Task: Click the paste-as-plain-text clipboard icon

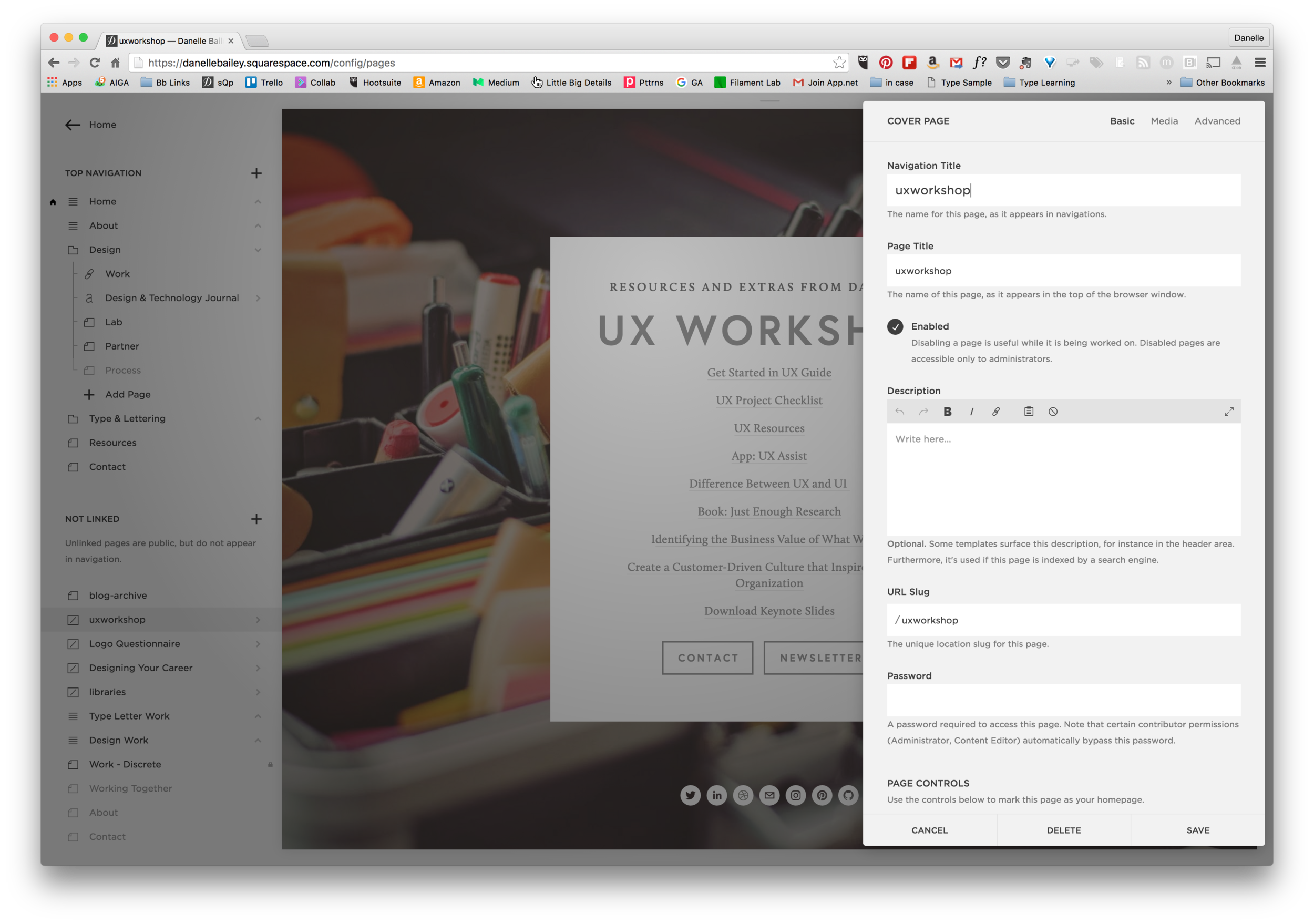Action: 1029,412
